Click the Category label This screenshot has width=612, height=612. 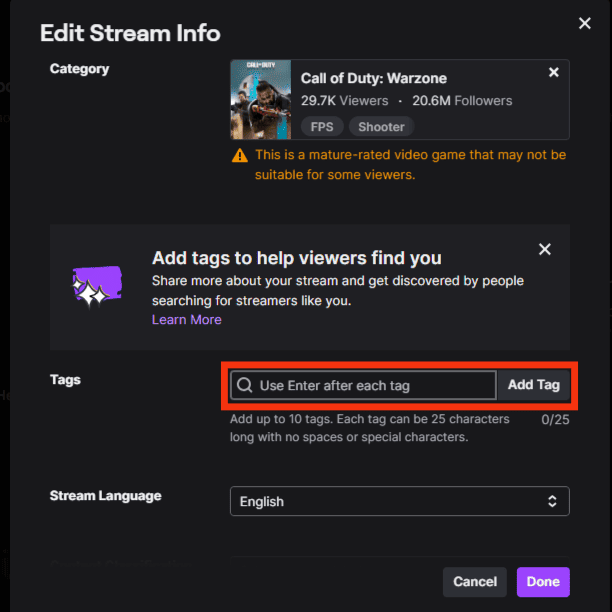(79, 69)
